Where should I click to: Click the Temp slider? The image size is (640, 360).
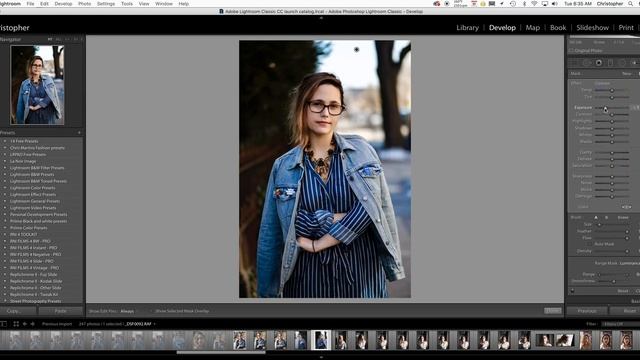click(611, 90)
